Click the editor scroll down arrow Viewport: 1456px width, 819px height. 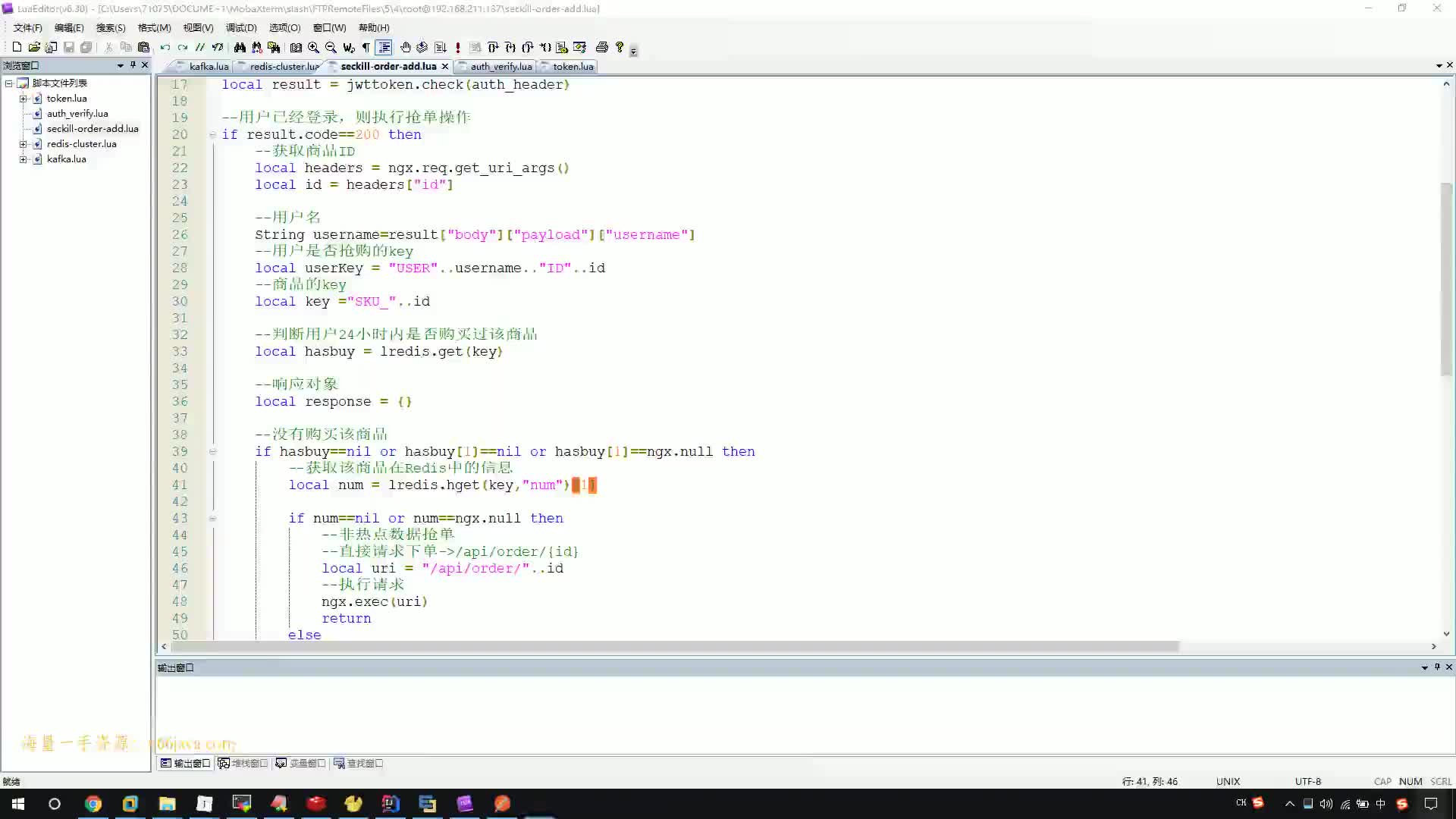[x=1446, y=634]
